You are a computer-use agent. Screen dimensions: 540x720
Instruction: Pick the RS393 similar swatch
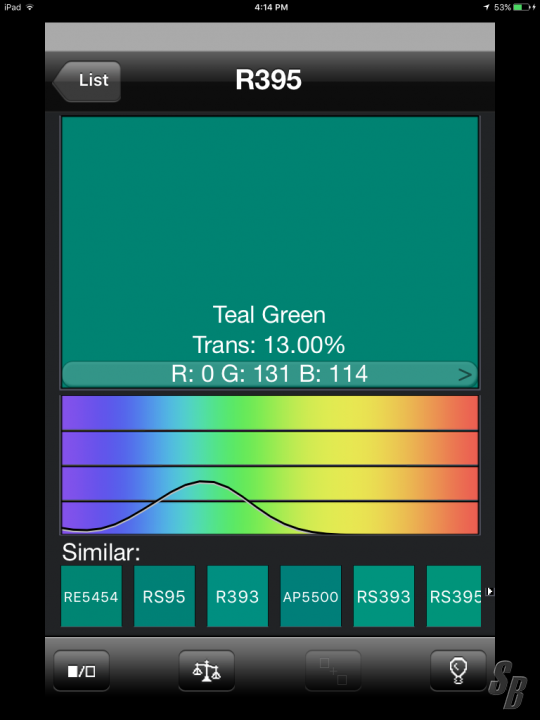click(x=383, y=596)
